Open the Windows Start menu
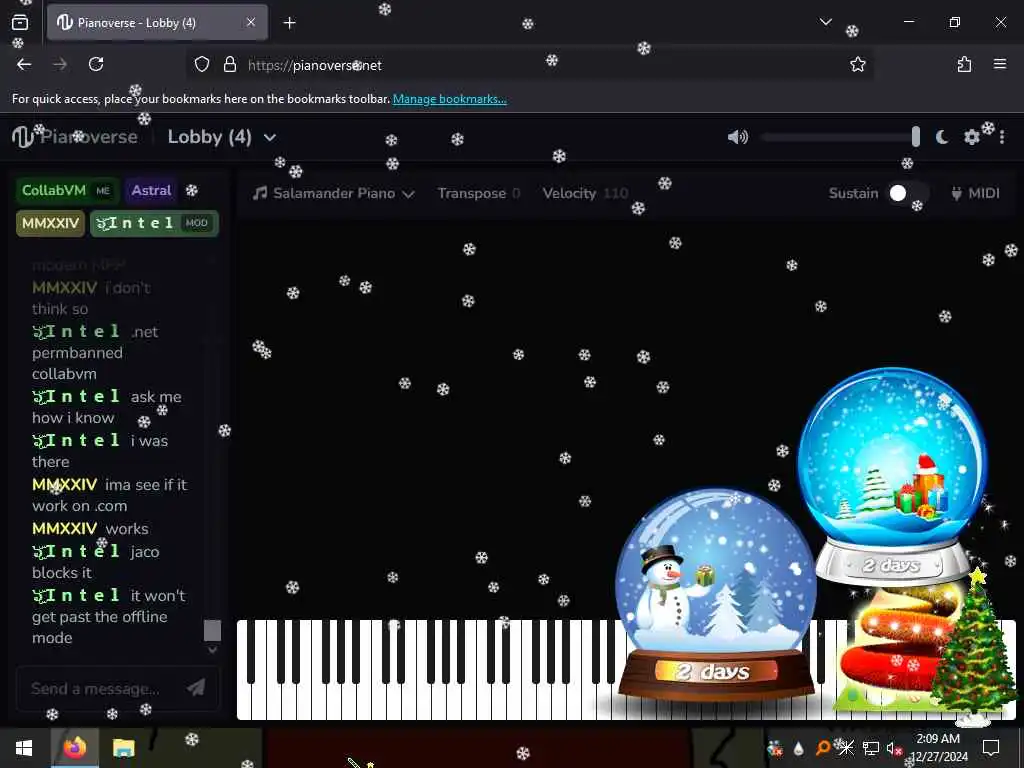The image size is (1024, 768). click(24, 748)
